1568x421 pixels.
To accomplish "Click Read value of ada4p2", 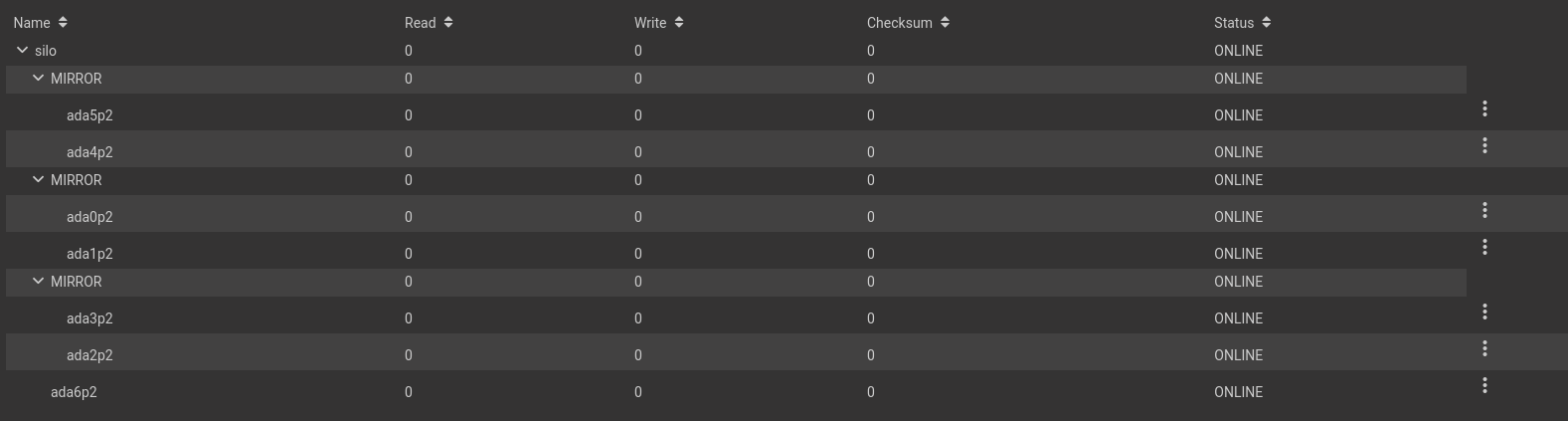I will point(409,152).
